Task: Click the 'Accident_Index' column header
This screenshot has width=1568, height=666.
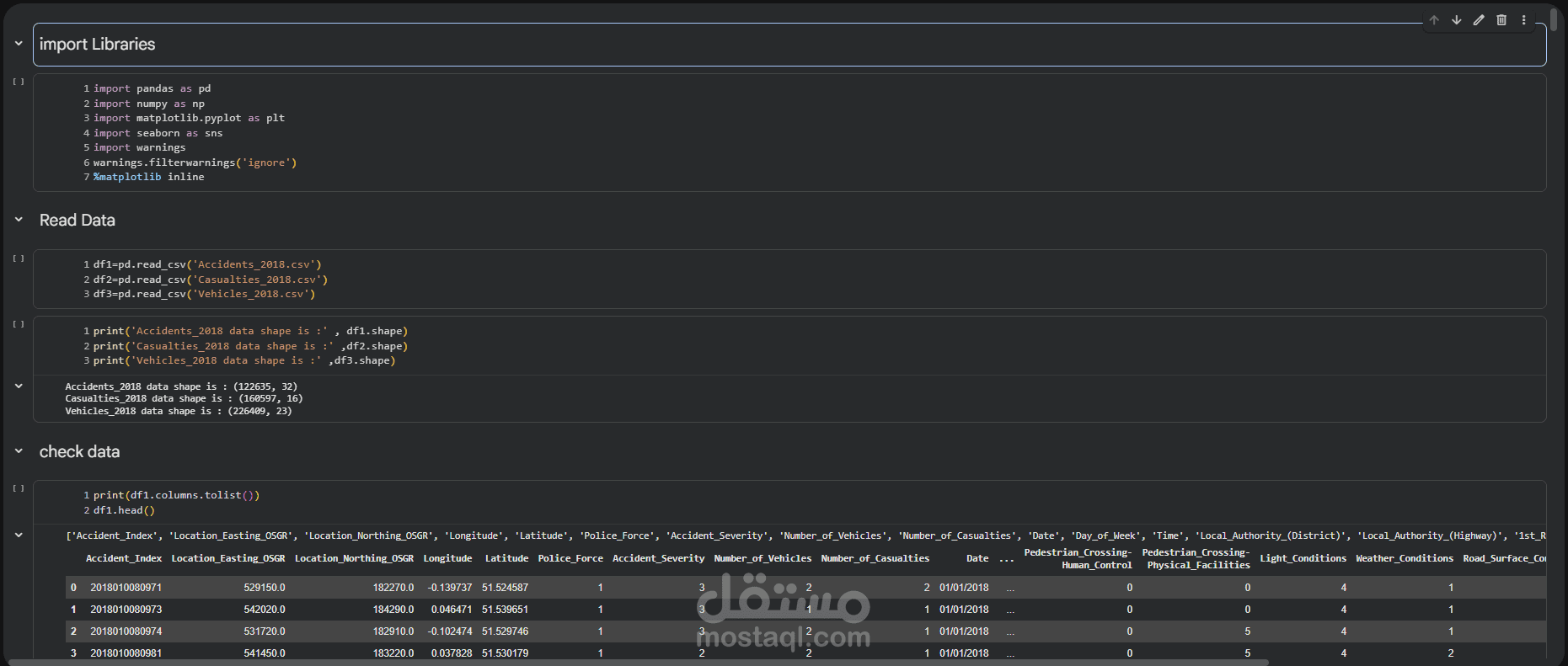Action: coord(124,558)
